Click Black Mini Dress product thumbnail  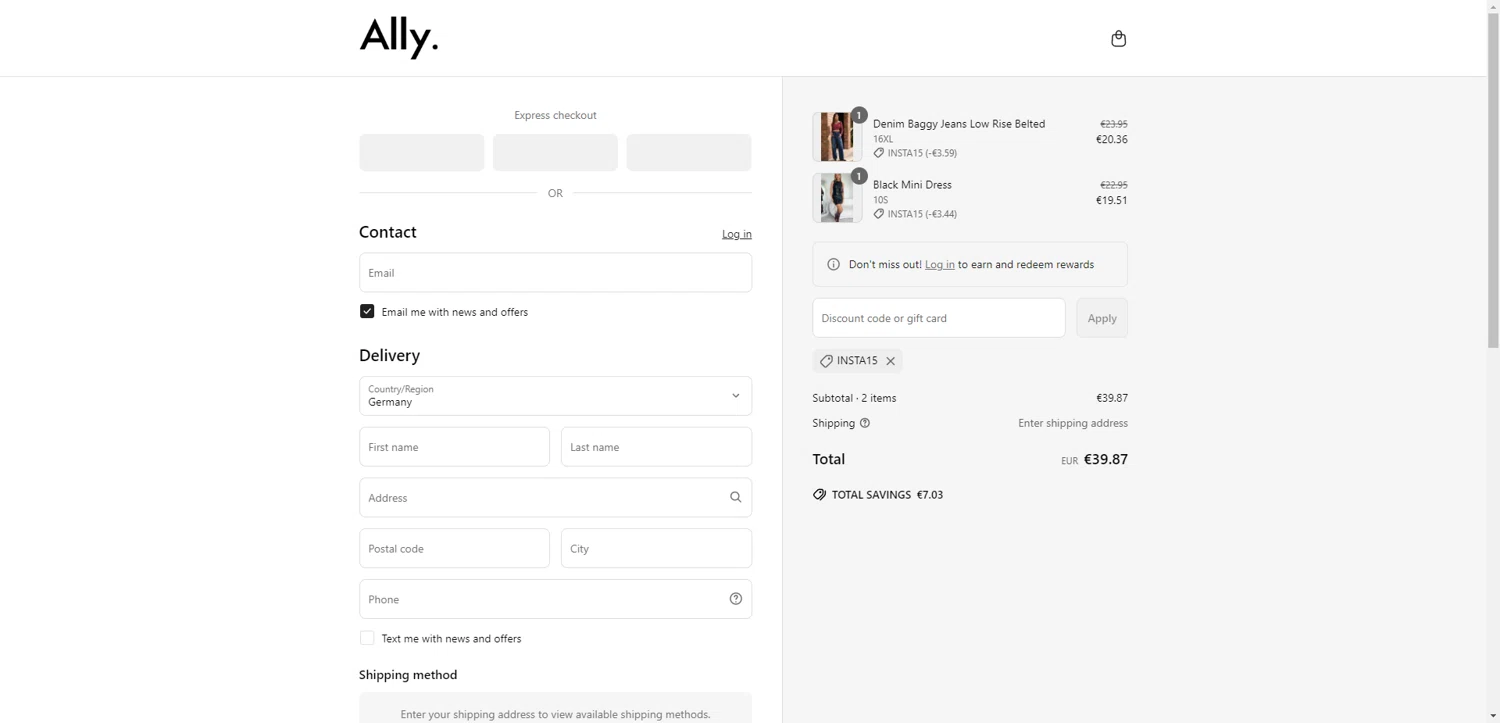(x=837, y=198)
